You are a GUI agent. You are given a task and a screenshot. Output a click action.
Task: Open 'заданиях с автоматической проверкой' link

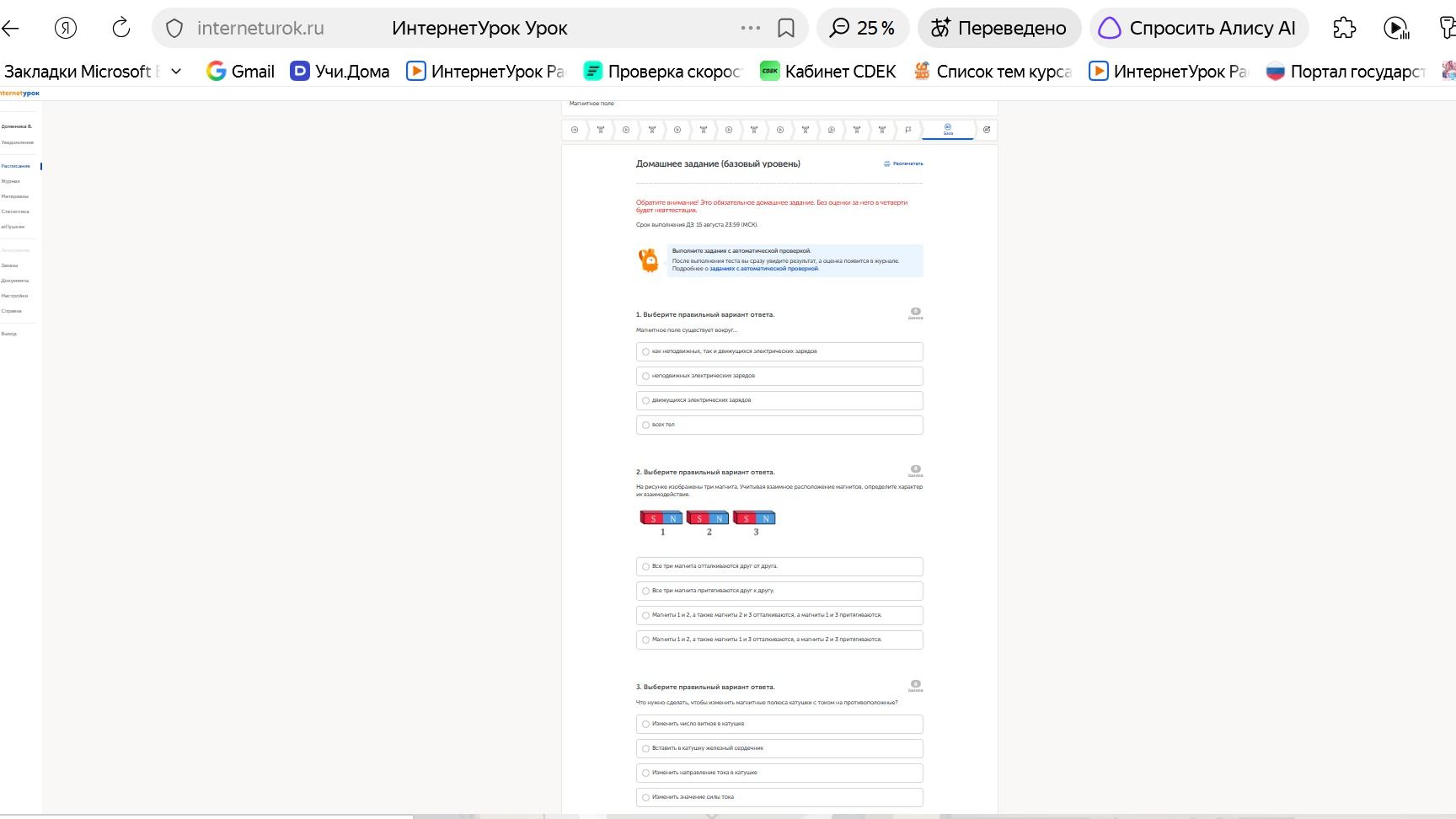coord(763,269)
